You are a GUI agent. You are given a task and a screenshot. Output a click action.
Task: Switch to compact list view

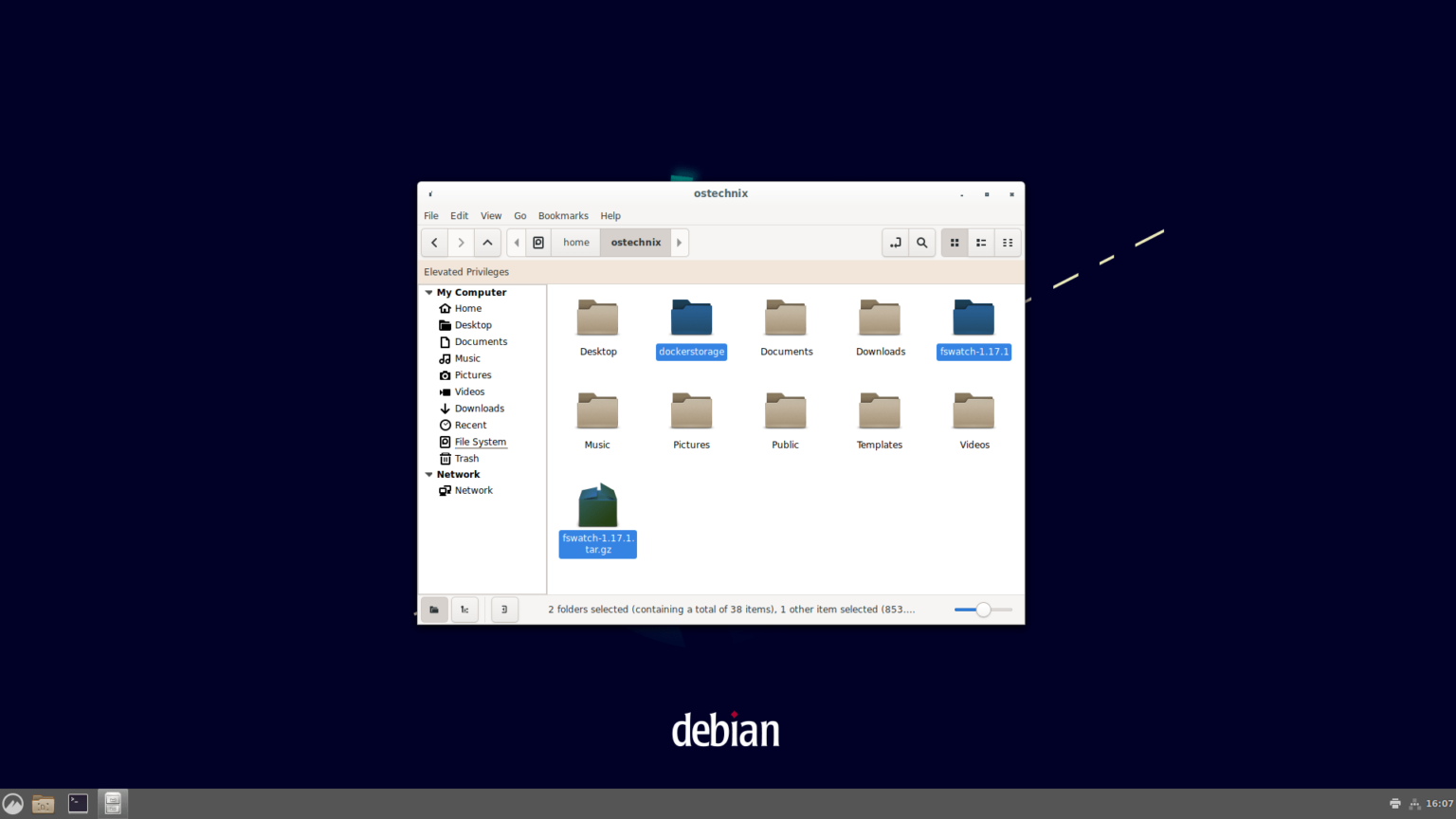pyautogui.click(x=1008, y=242)
